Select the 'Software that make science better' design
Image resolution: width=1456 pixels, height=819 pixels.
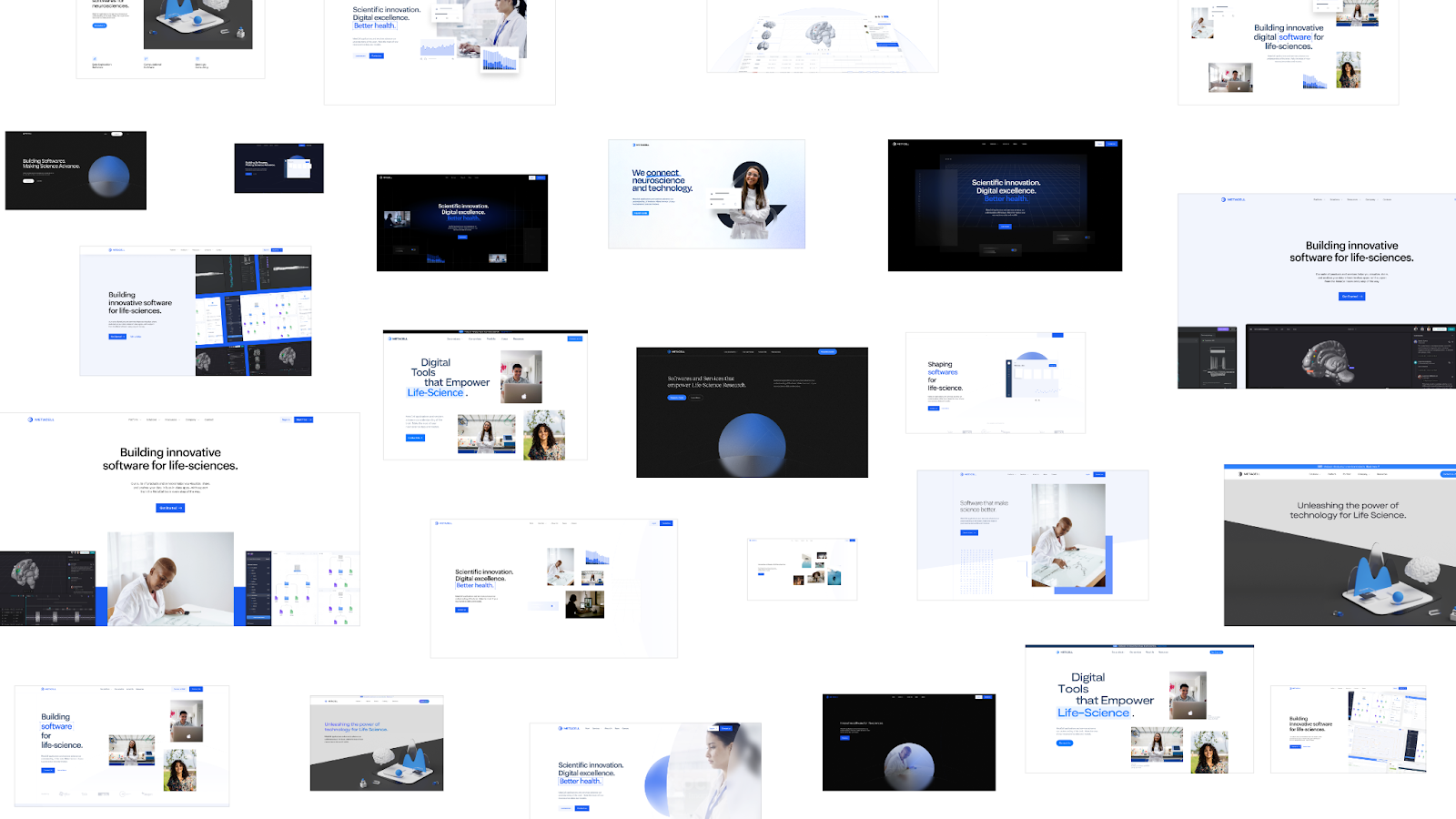point(1033,535)
